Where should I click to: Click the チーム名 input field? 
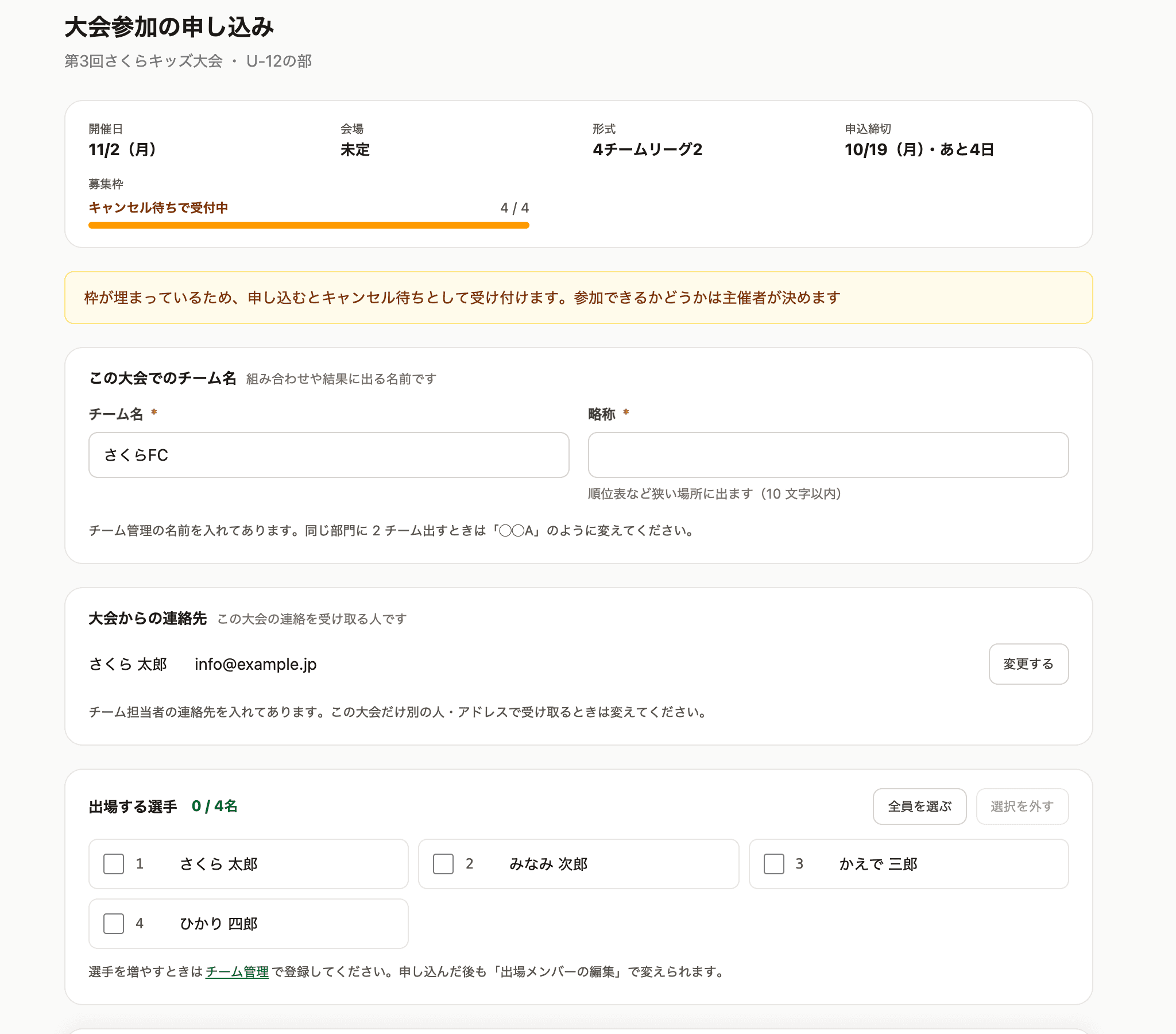(328, 455)
